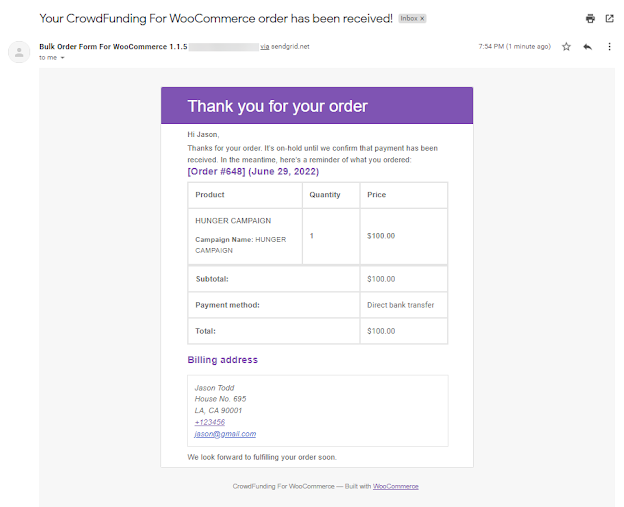The width and height of the screenshot is (624, 507).
Task: Click the Billing address heading
Action: 222,360
